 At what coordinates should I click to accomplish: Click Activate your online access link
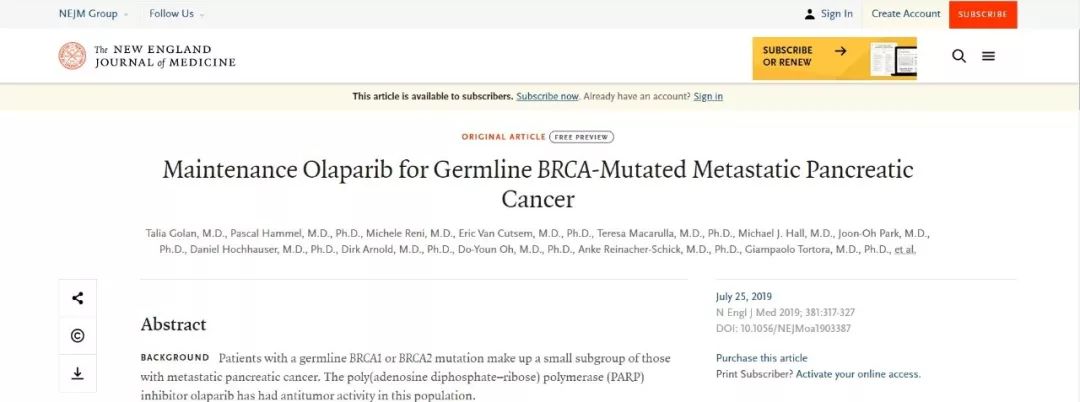pos(858,374)
